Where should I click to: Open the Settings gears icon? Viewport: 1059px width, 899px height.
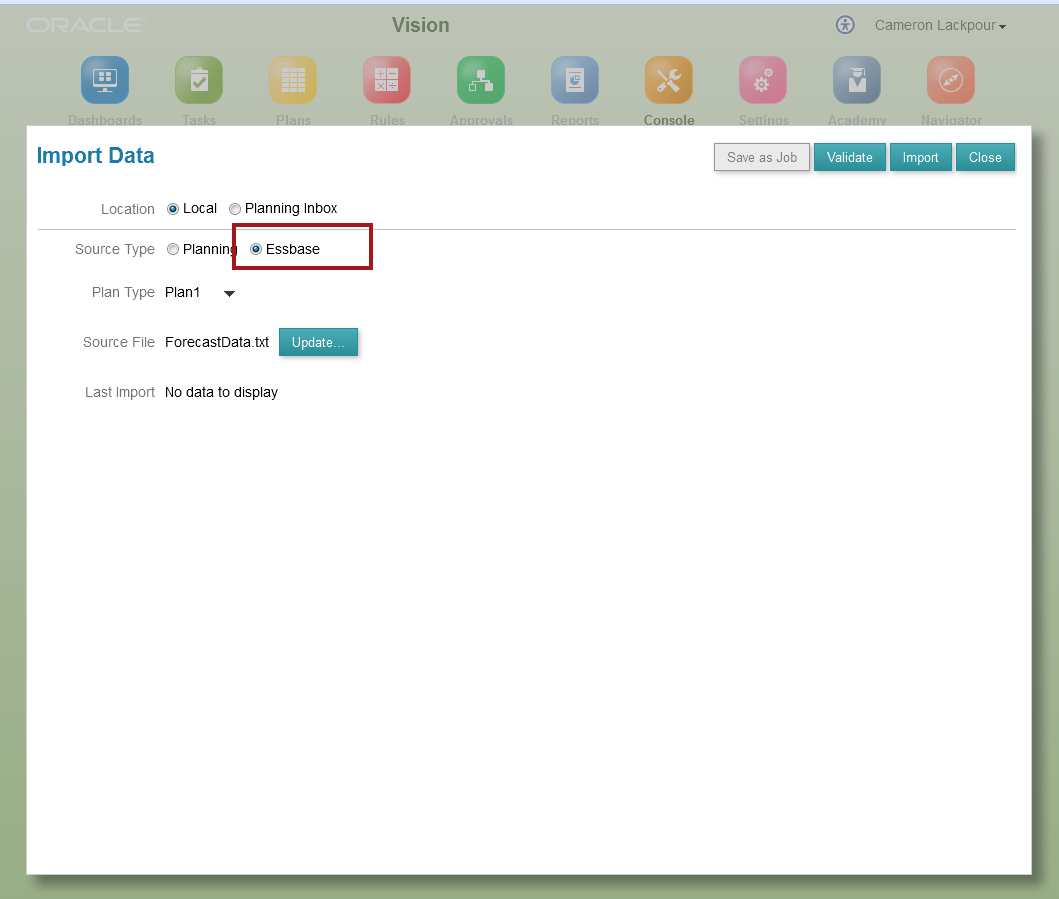click(x=763, y=80)
